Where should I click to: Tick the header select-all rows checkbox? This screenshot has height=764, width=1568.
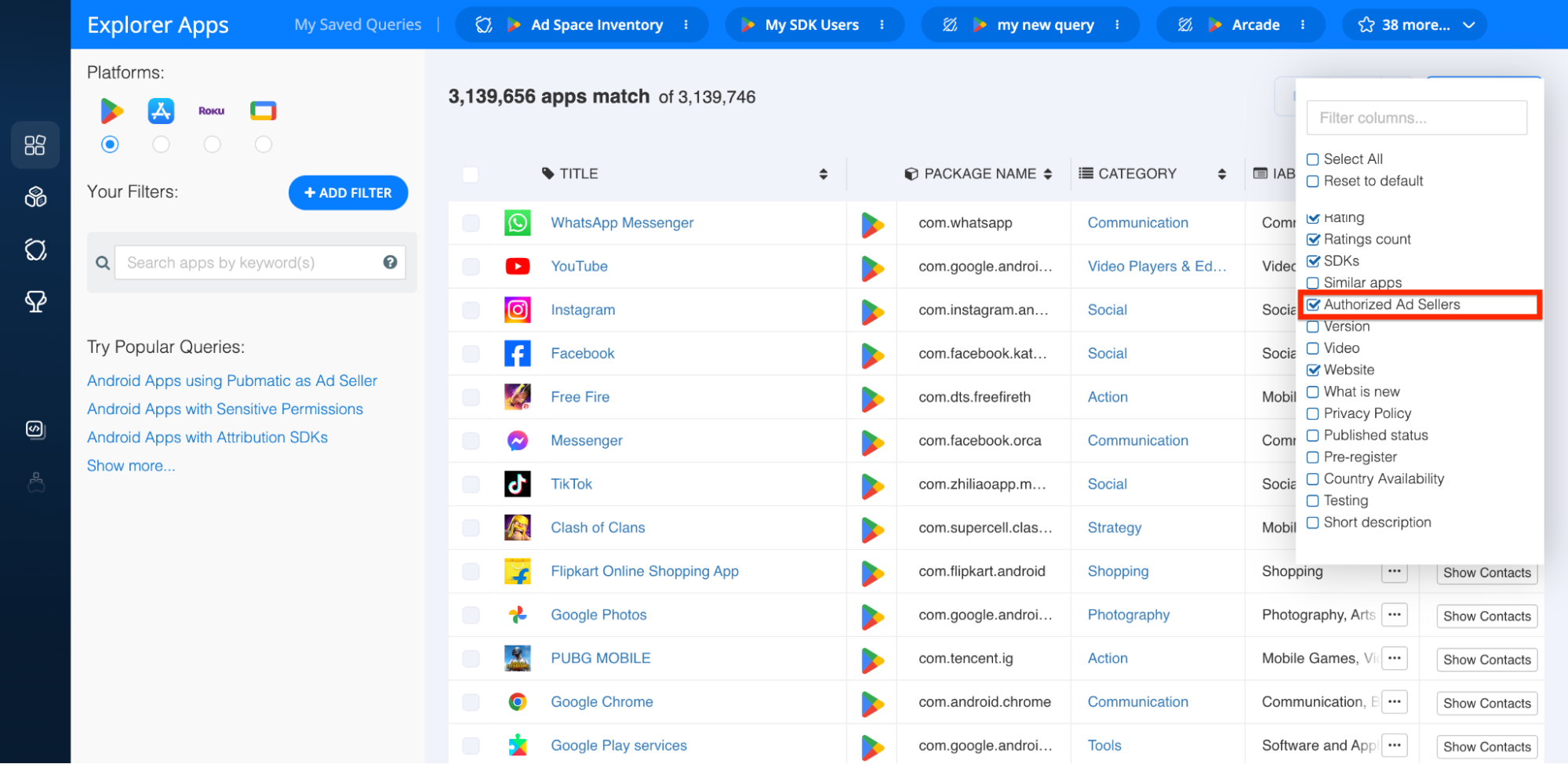pos(471,174)
